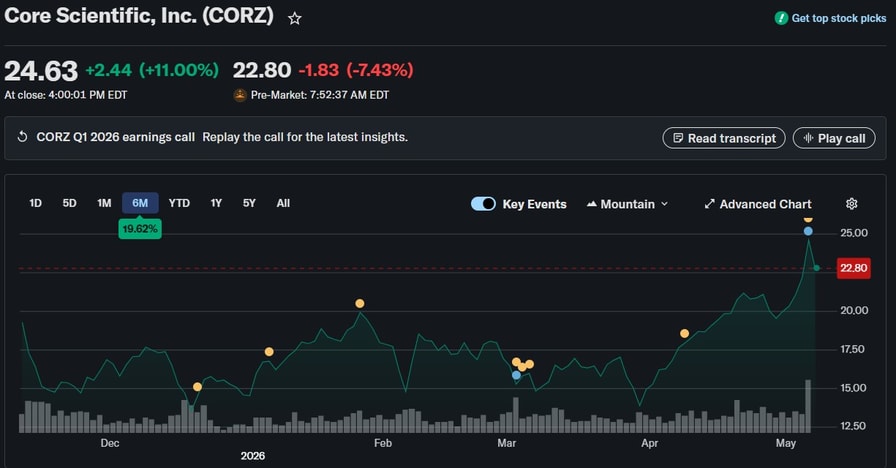This screenshot has height=468, width=896.
Task: Click the yellow event marker in early January 2026
Action: (x=269, y=352)
